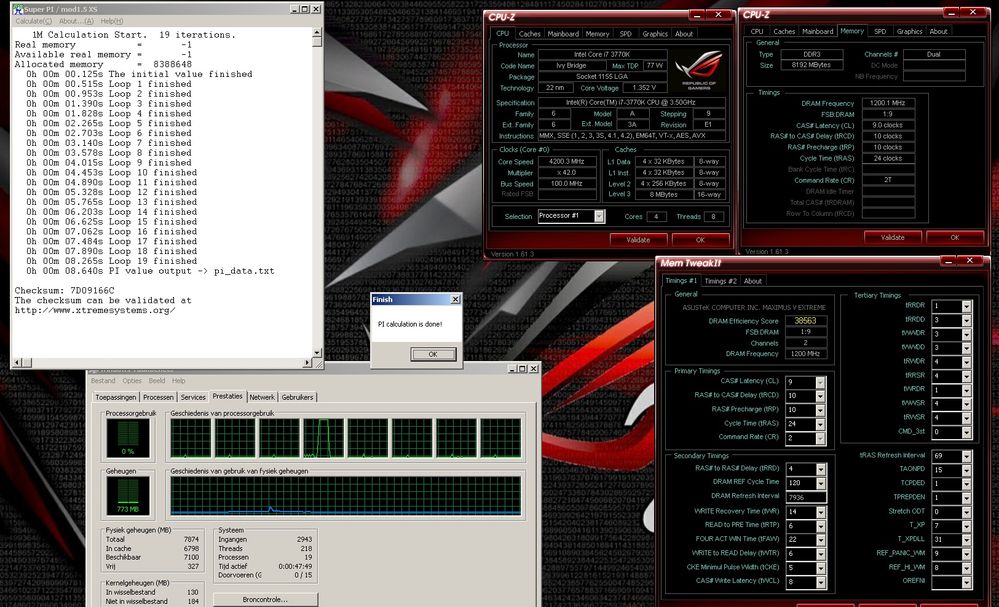The image size is (999, 607).
Task: Expand the Stretch ODT dropdown
Action: point(967,511)
